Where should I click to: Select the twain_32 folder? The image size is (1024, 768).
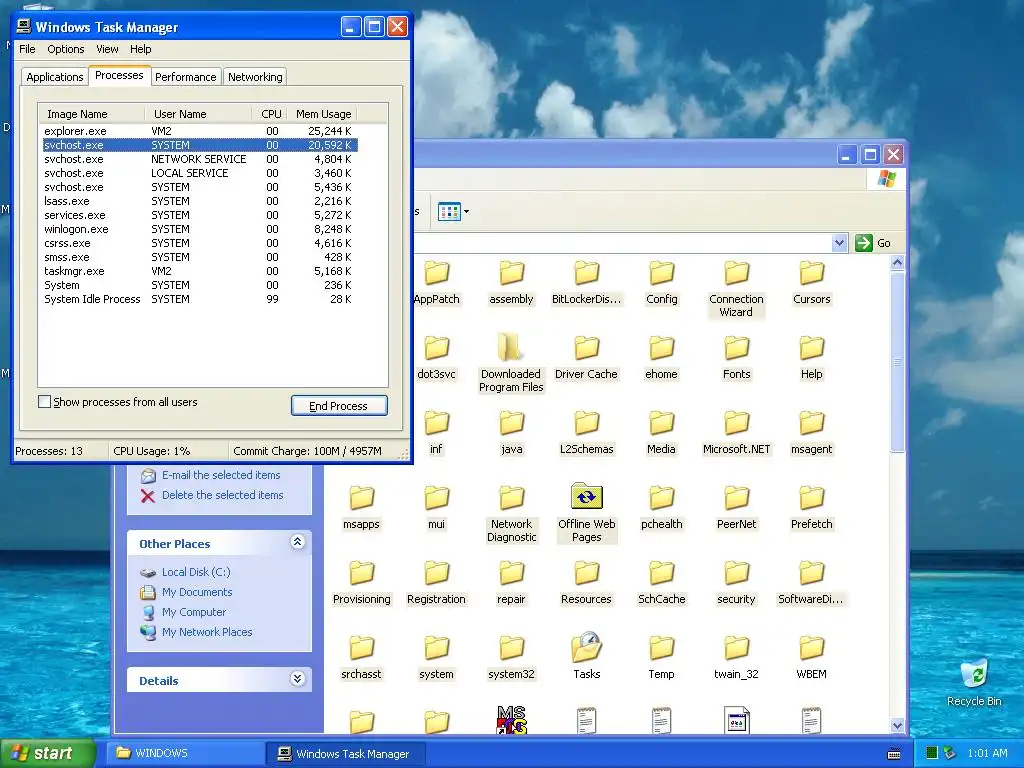[x=737, y=659]
